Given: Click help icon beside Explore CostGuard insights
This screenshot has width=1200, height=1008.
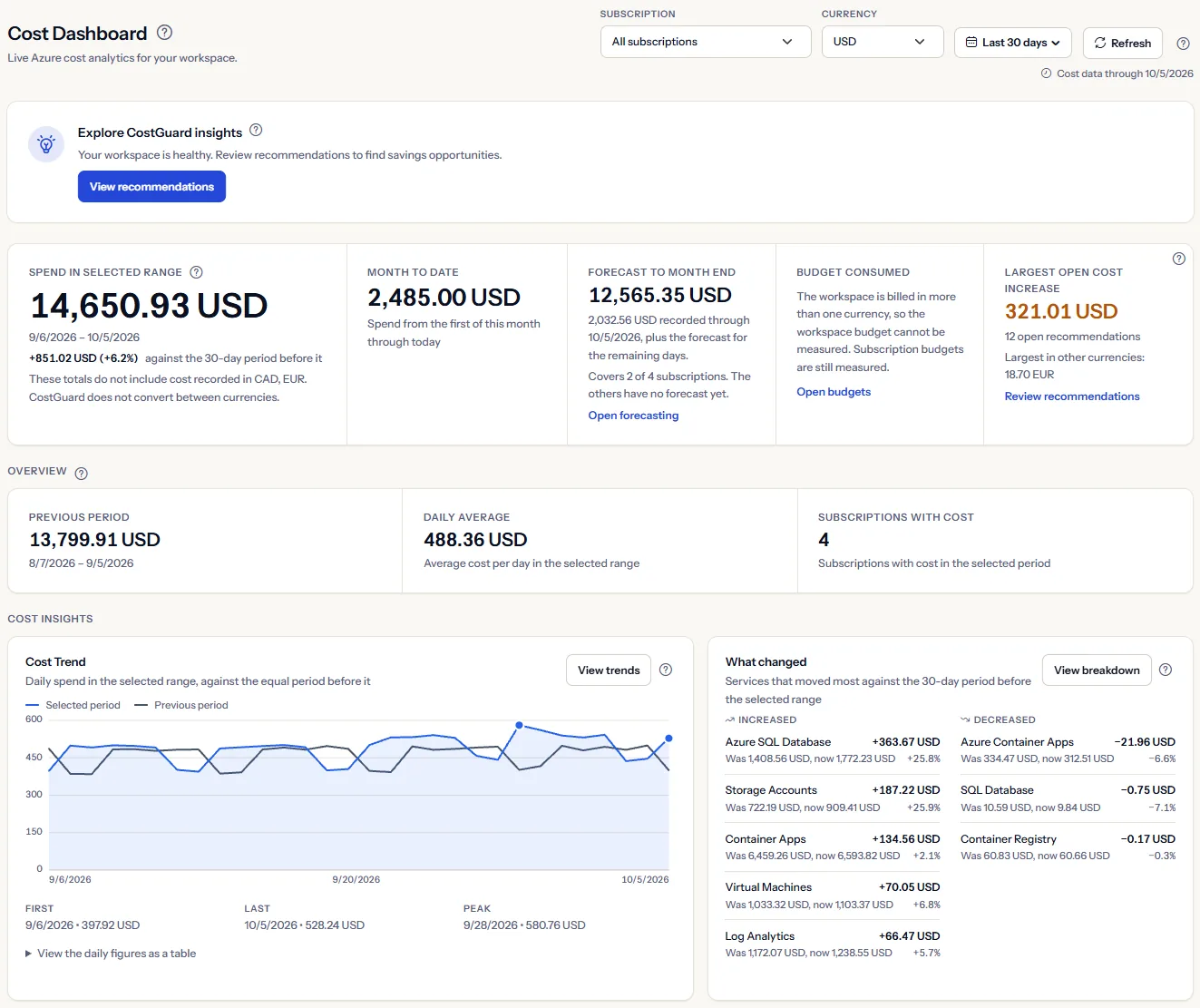Looking at the screenshot, I should (x=256, y=131).
